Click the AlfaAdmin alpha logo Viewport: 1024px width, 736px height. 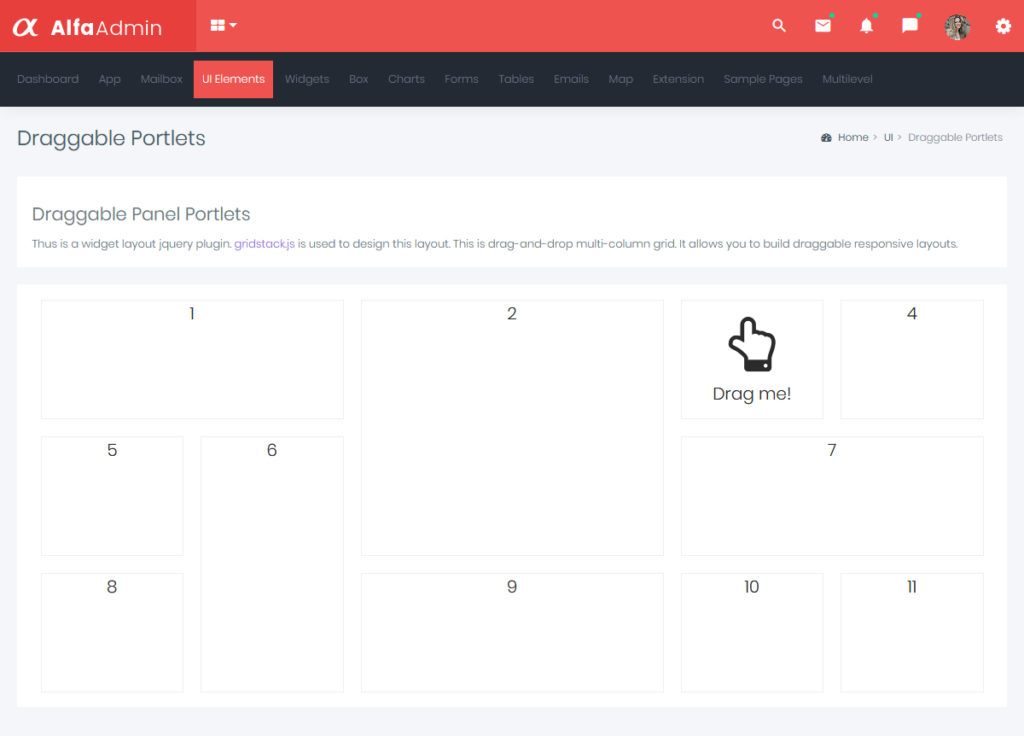coord(28,25)
